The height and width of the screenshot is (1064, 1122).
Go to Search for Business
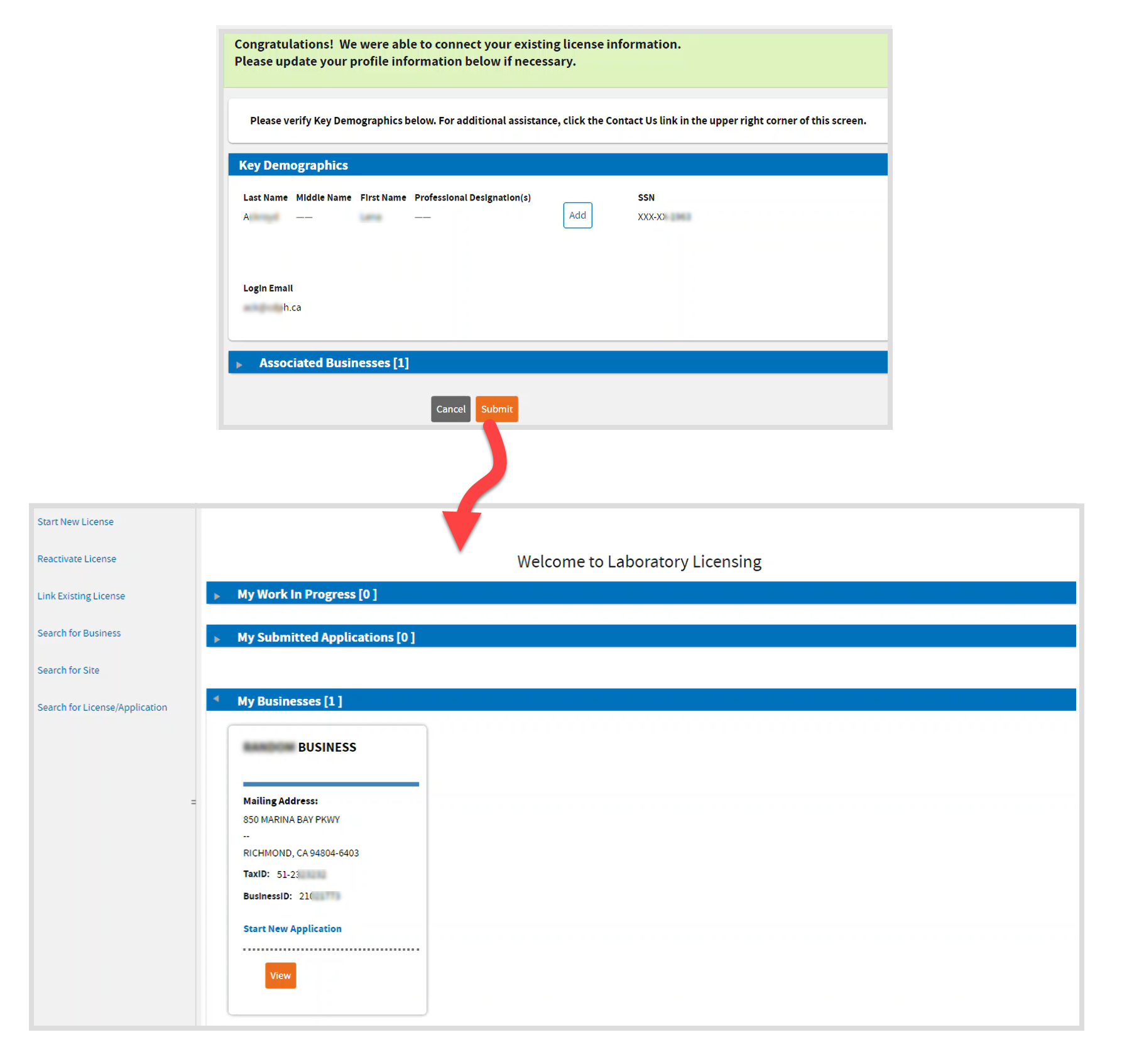click(79, 633)
